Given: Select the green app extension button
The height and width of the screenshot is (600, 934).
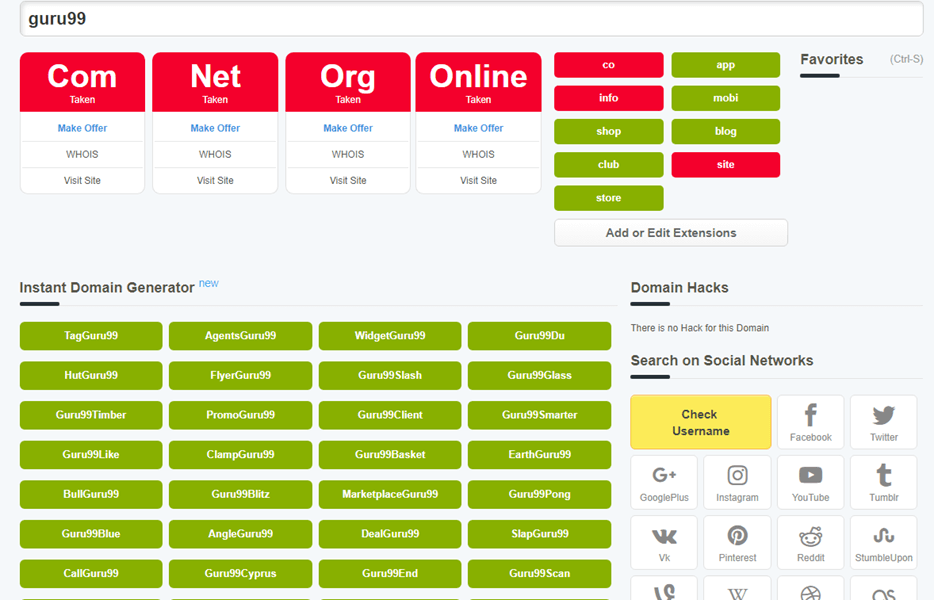Looking at the screenshot, I should pyautogui.click(x=725, y=65).
